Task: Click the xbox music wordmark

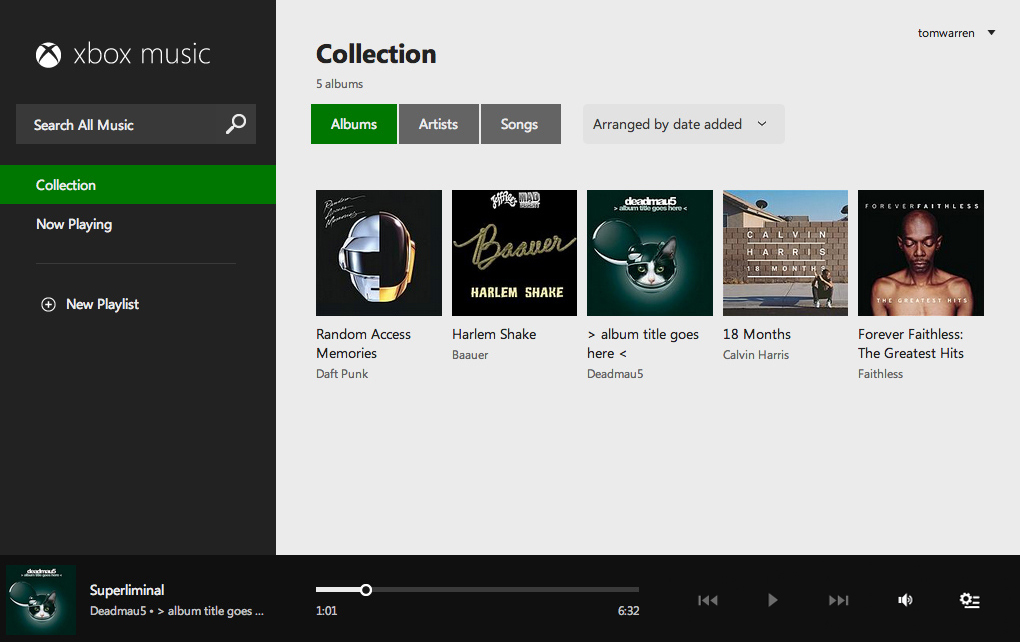Action: pos(142,54)
